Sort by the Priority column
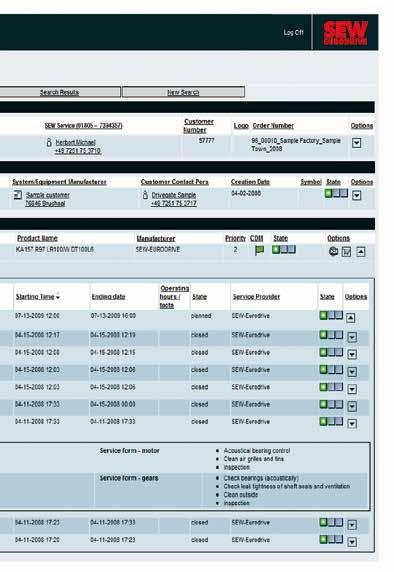This screenshot has width=394, height=572. [x=235, y=238]
